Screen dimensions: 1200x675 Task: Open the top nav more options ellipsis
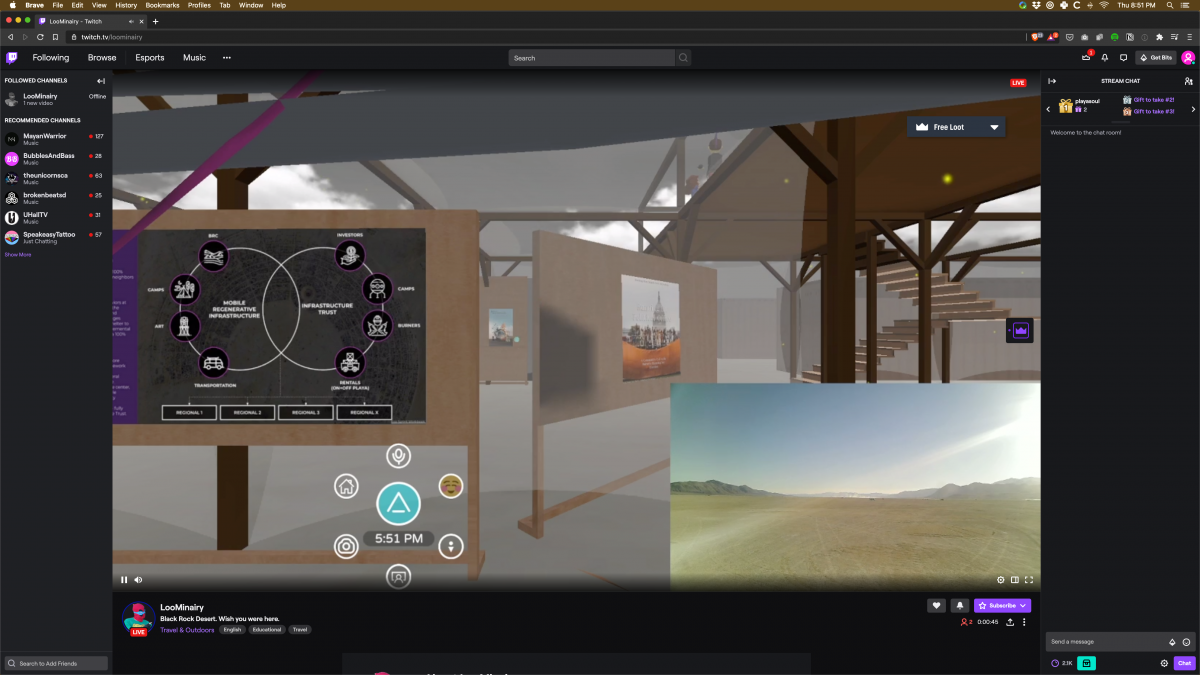coord(227,58)
